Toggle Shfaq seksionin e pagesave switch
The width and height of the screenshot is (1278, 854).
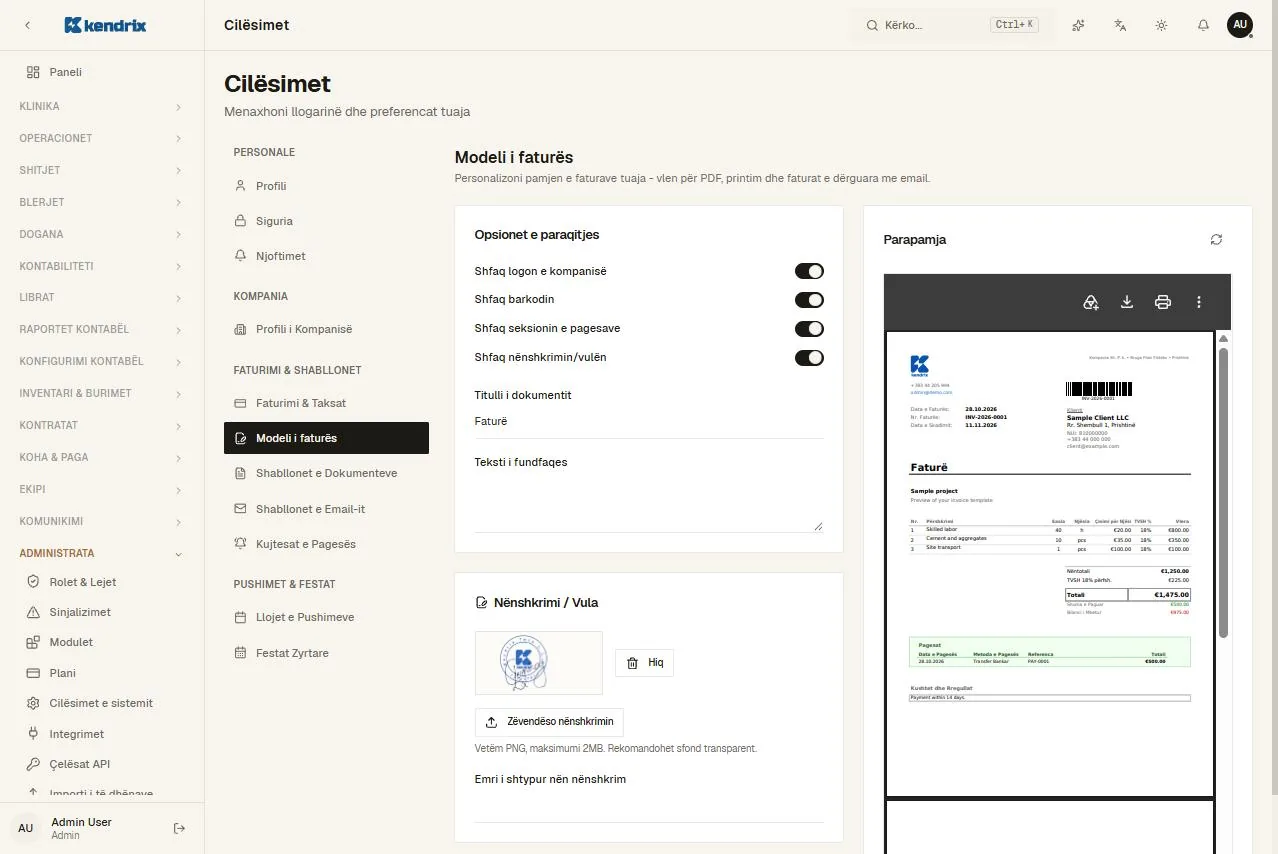(809, 328)
